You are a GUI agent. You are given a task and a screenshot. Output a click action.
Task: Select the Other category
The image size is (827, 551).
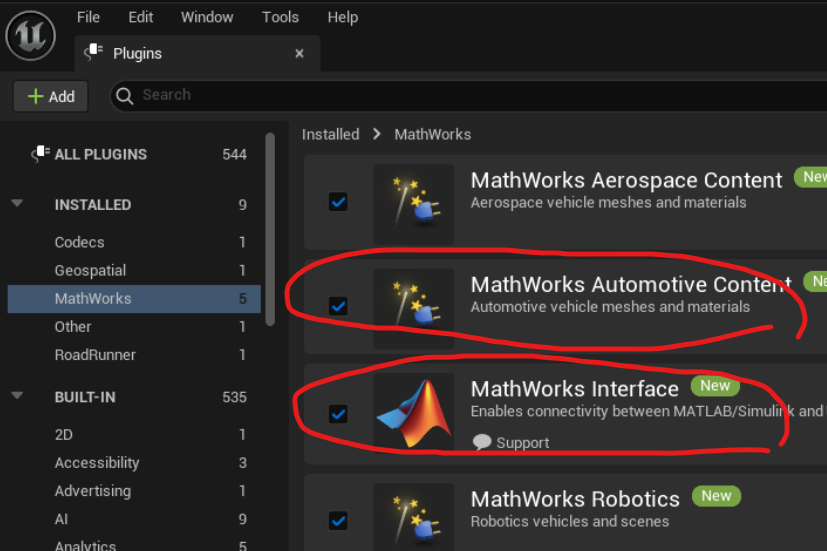(x=134, y=327)
